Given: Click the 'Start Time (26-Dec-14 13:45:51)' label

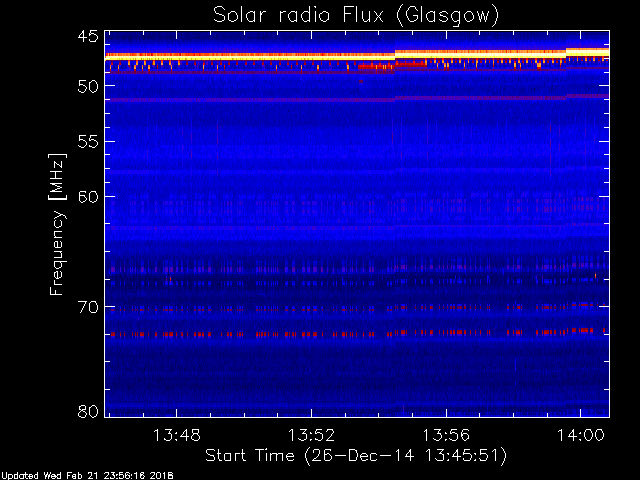Looking at the screenshot, I should [x=356, y=456].
